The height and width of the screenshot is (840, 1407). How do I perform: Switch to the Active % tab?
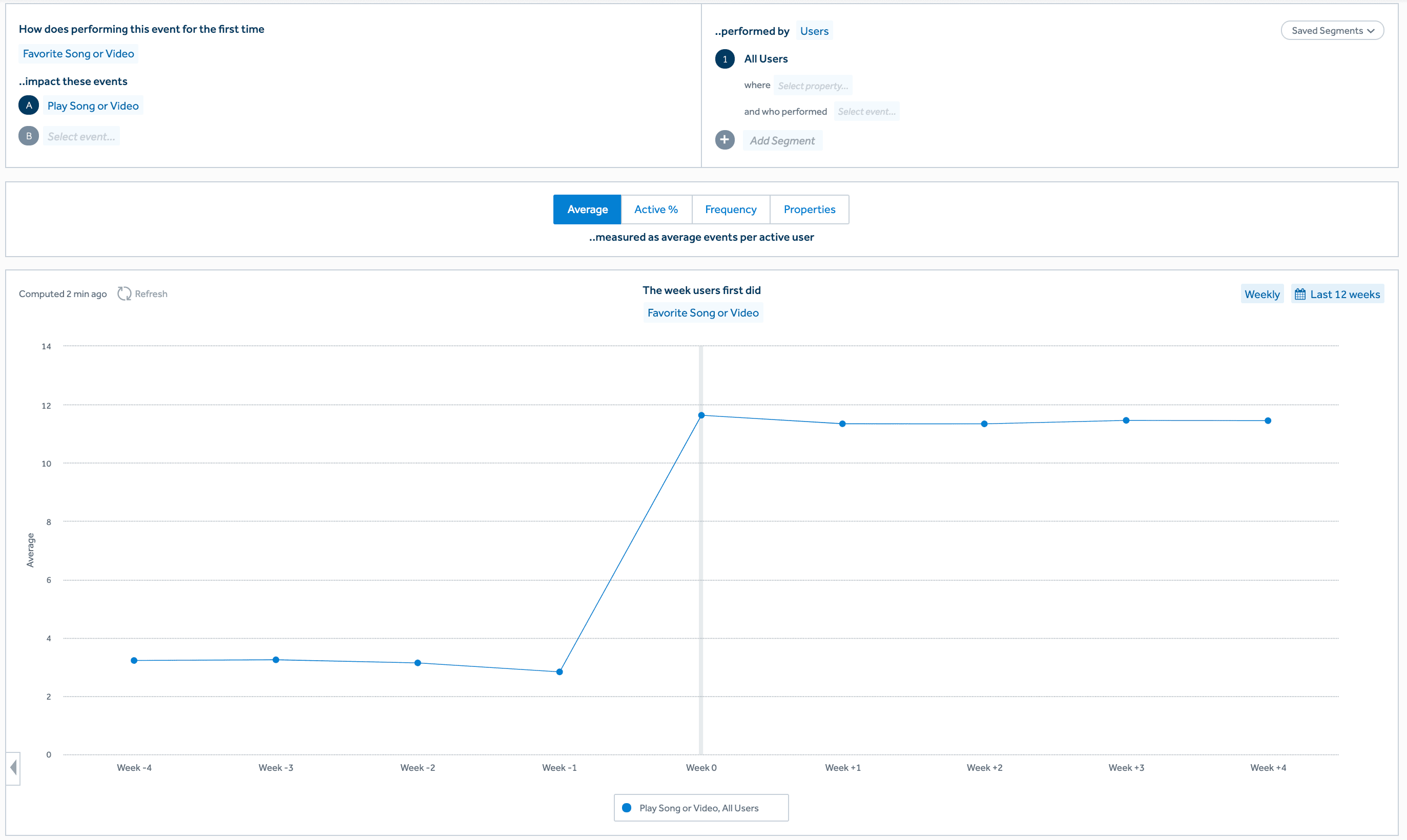656,209
